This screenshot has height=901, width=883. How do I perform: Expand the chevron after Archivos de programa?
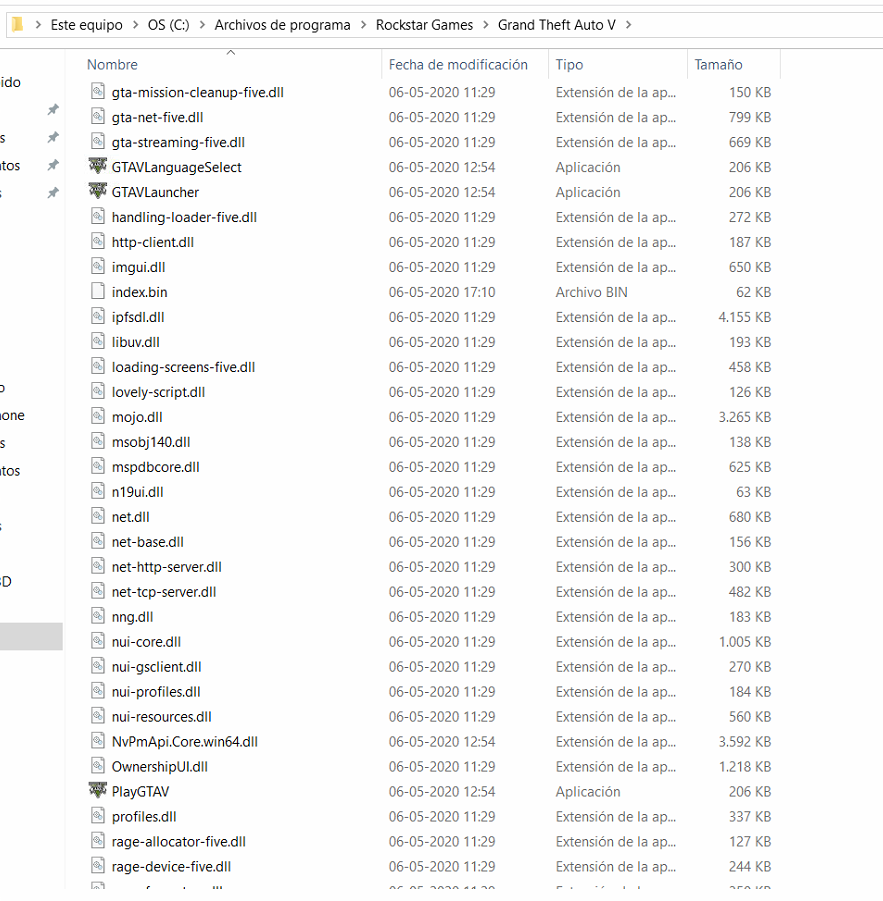tap(364, 25)
